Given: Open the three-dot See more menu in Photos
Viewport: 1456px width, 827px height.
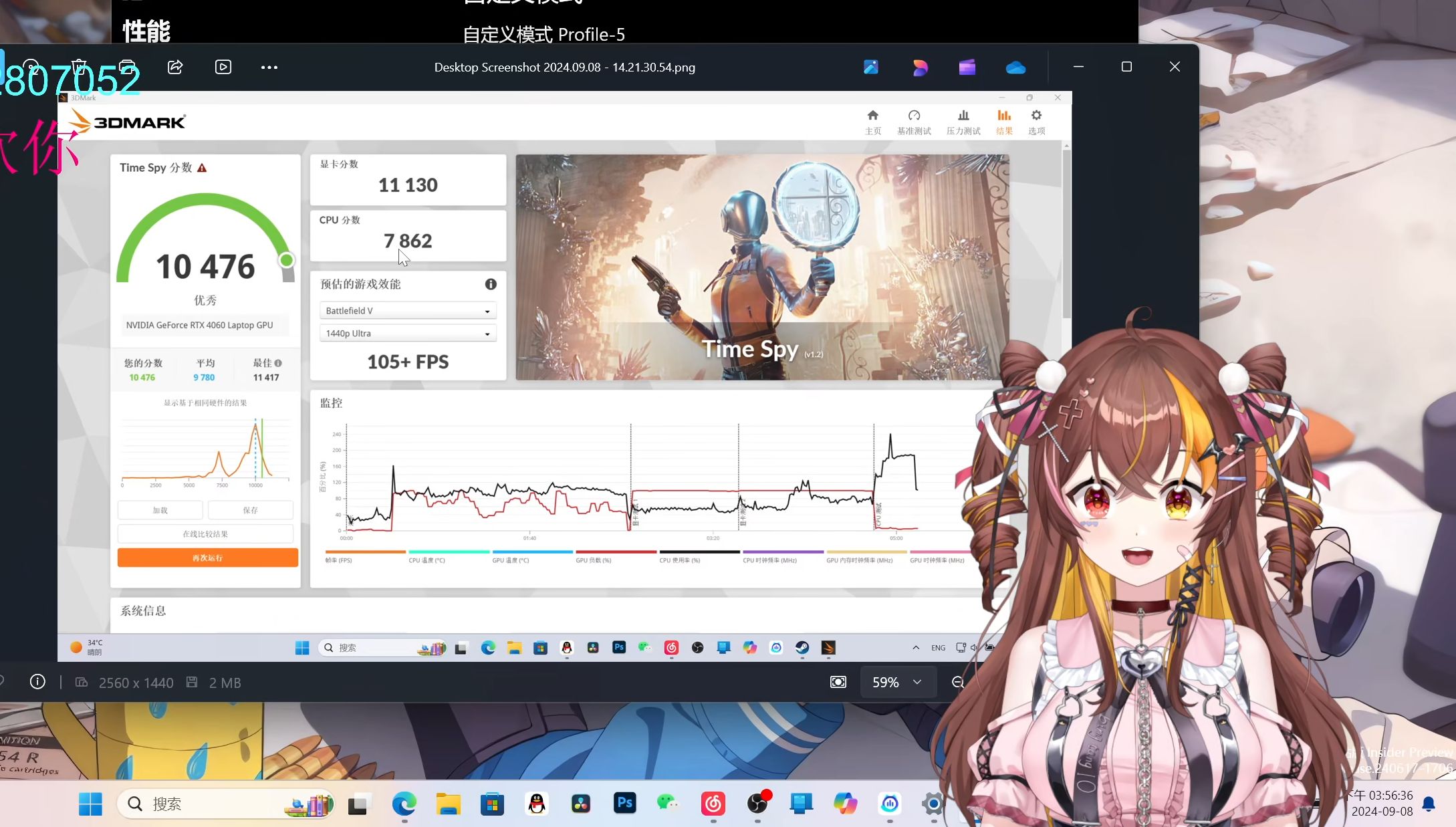Looking at the screenshot, I should click(x=269, y=67).
